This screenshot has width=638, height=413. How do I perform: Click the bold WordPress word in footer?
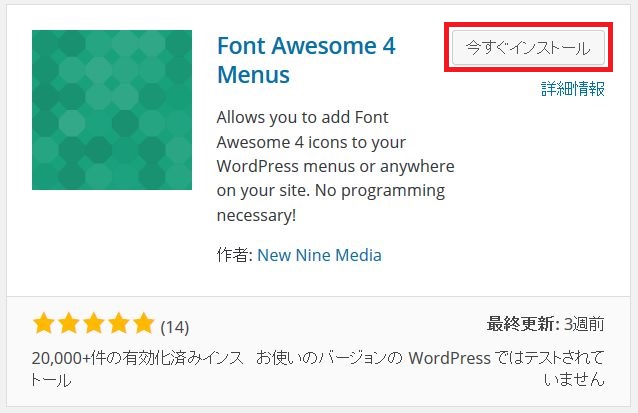[x=450, y=358]
